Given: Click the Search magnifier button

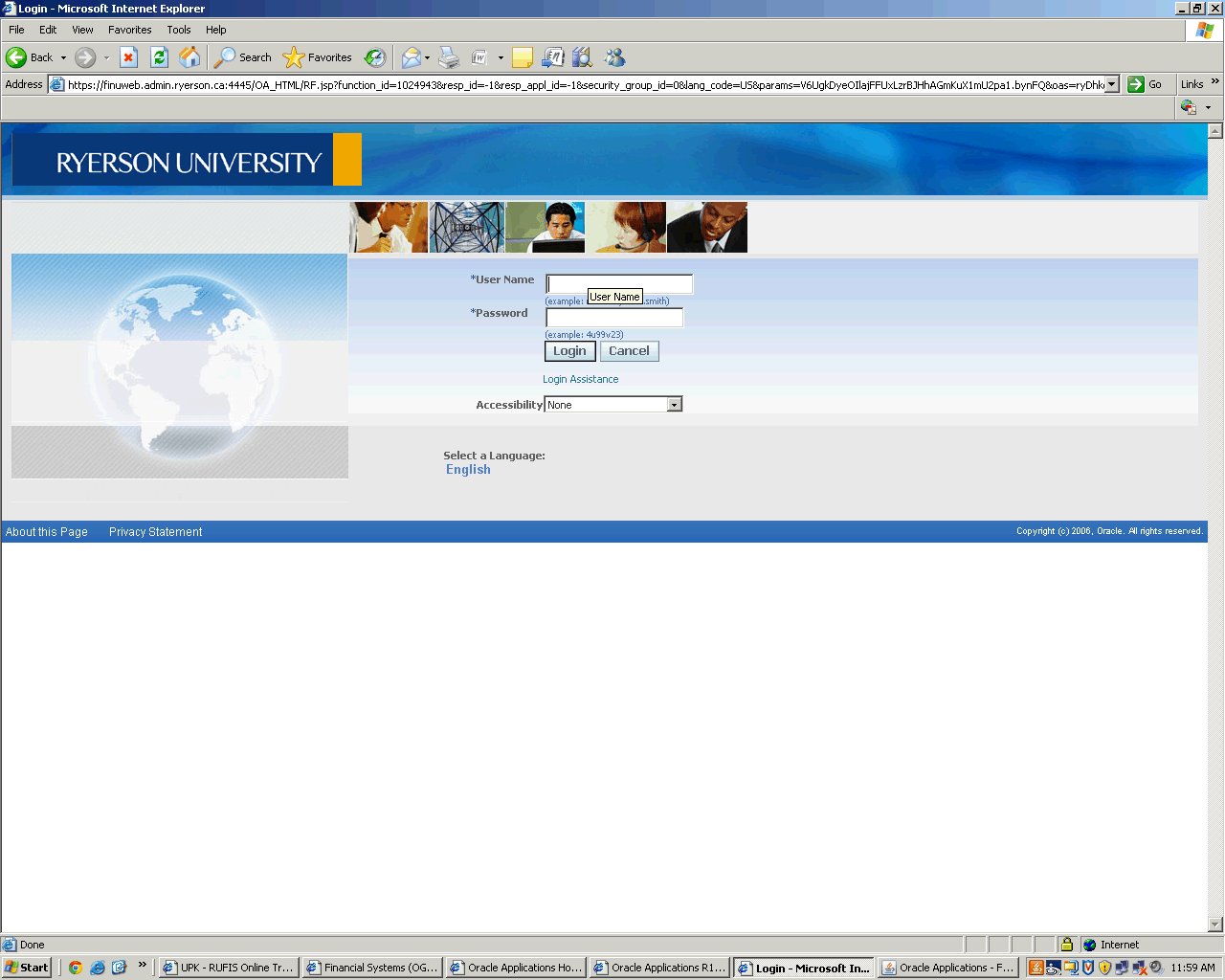Looking at the screenshot, I should (243, 57).
